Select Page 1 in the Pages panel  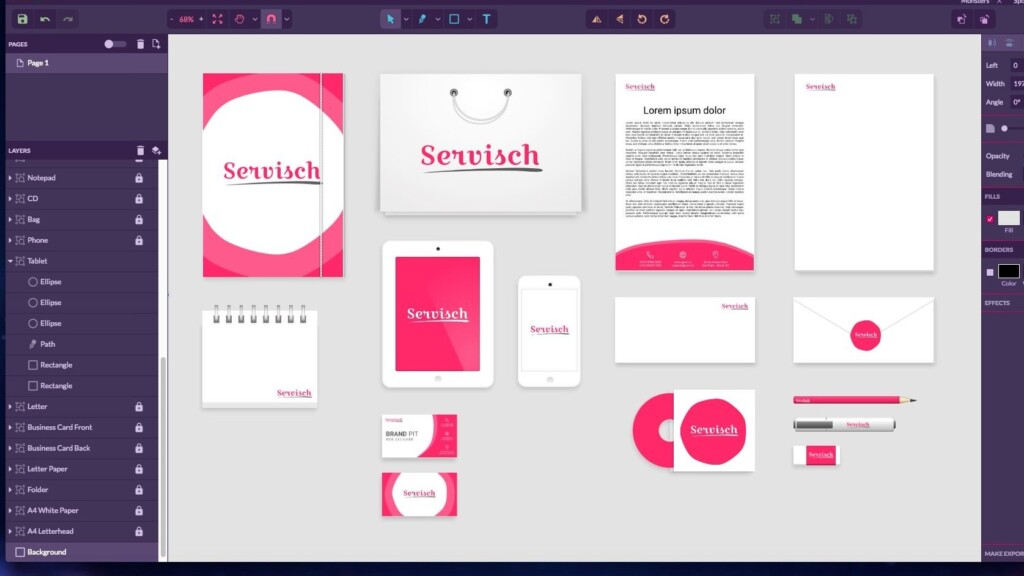click(86, 63)
